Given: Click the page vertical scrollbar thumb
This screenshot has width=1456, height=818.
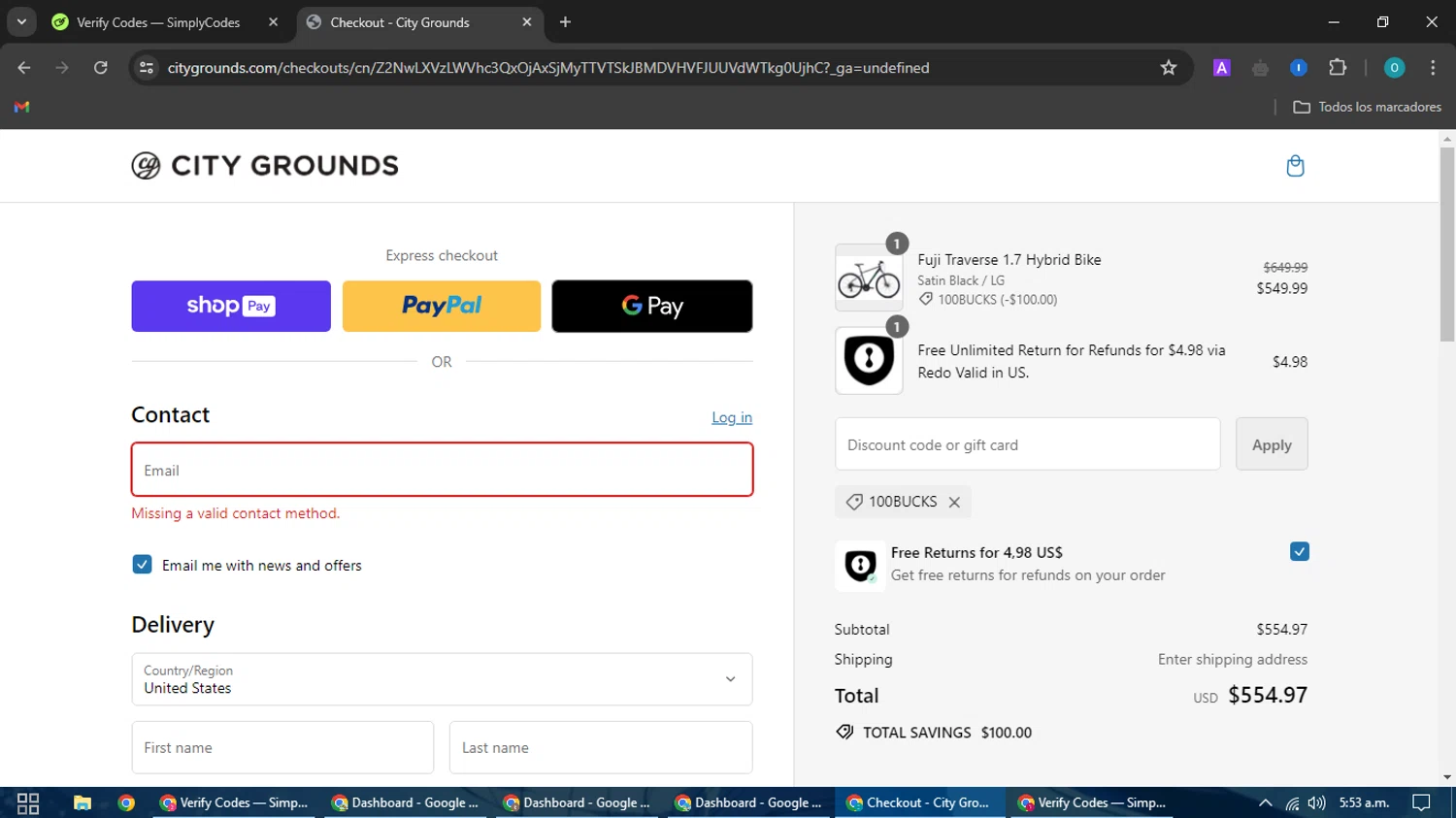Looking at the screenshot, I should (1447, 243).
